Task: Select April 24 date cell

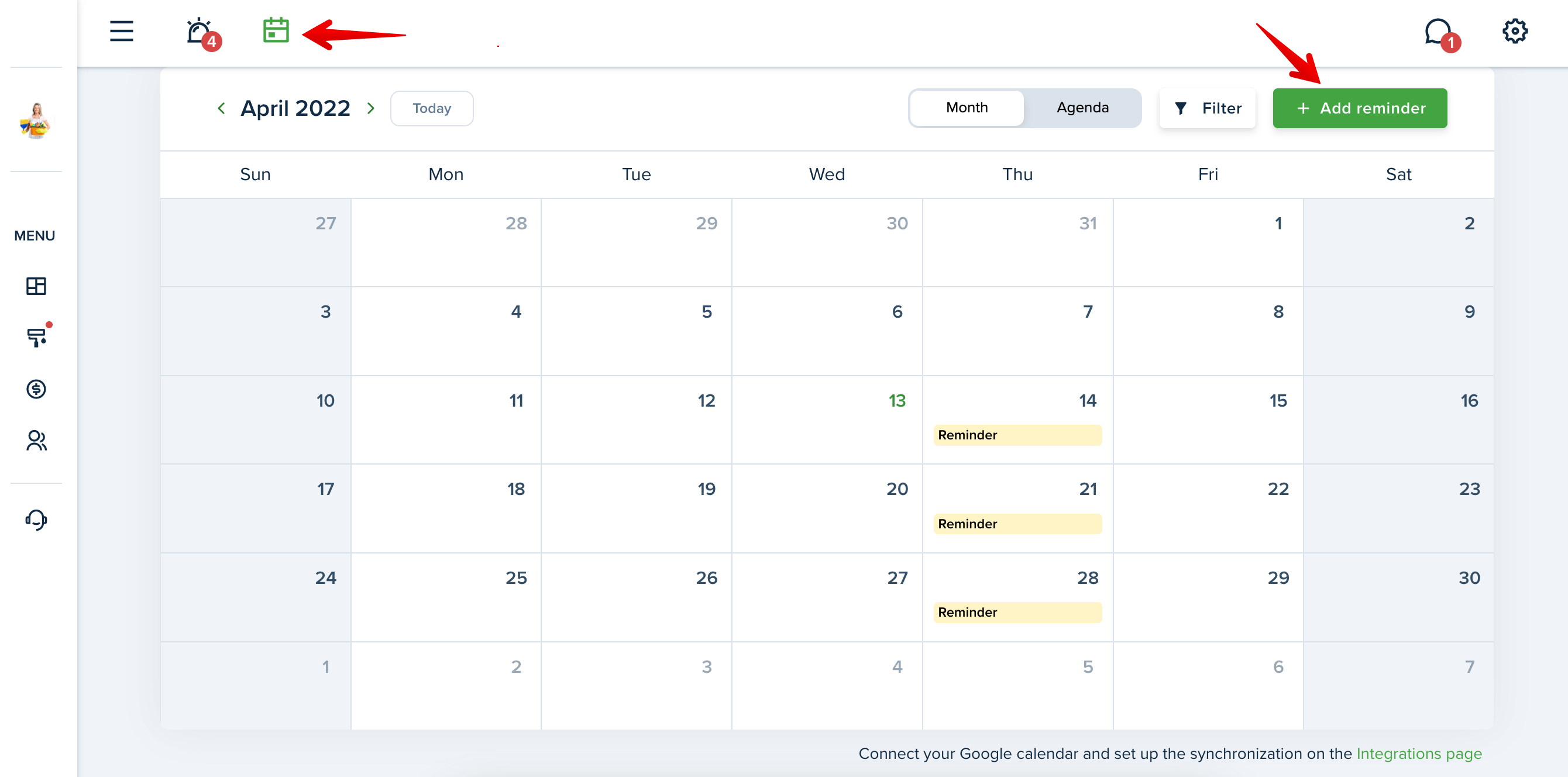Action: 256,597
